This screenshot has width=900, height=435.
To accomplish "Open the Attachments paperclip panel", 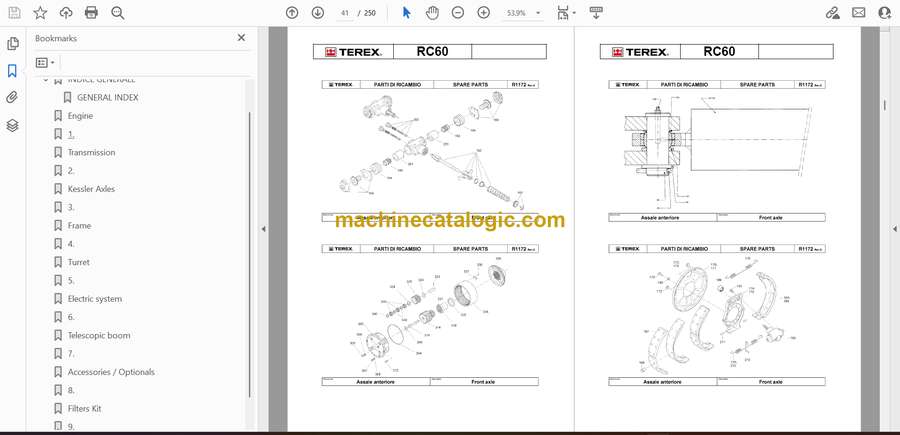I will [x=12, y=98].
